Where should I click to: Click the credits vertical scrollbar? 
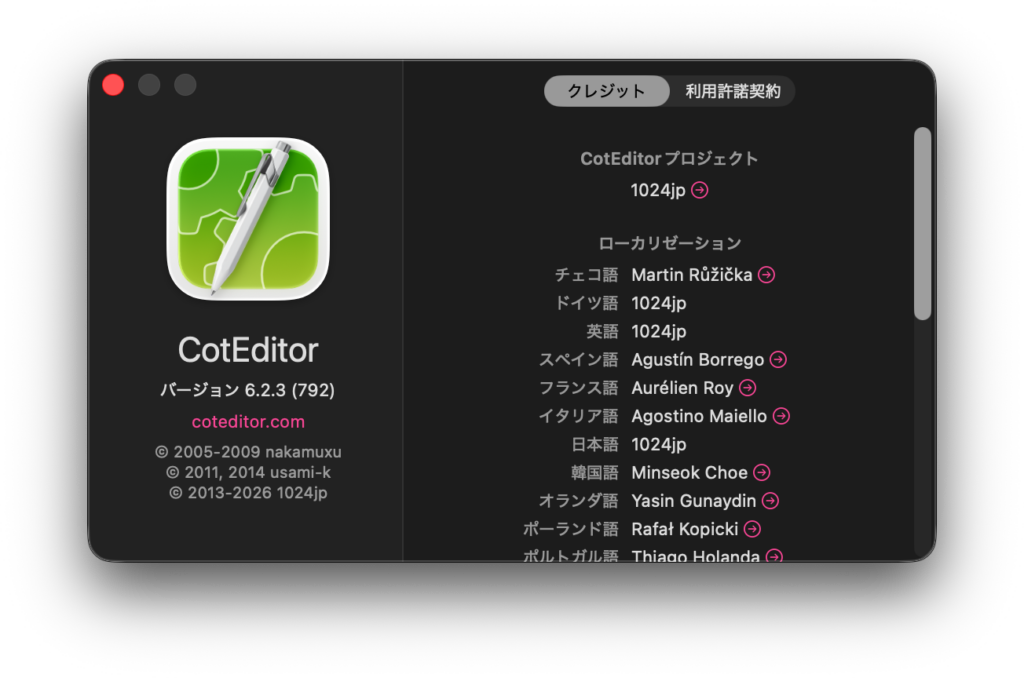pos(922,223)
